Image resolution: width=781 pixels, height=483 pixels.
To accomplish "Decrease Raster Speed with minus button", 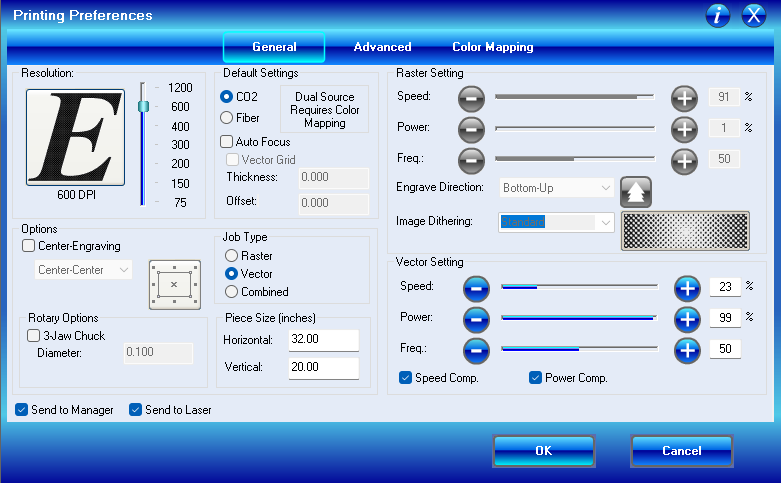I will click(x=471, y=99).
